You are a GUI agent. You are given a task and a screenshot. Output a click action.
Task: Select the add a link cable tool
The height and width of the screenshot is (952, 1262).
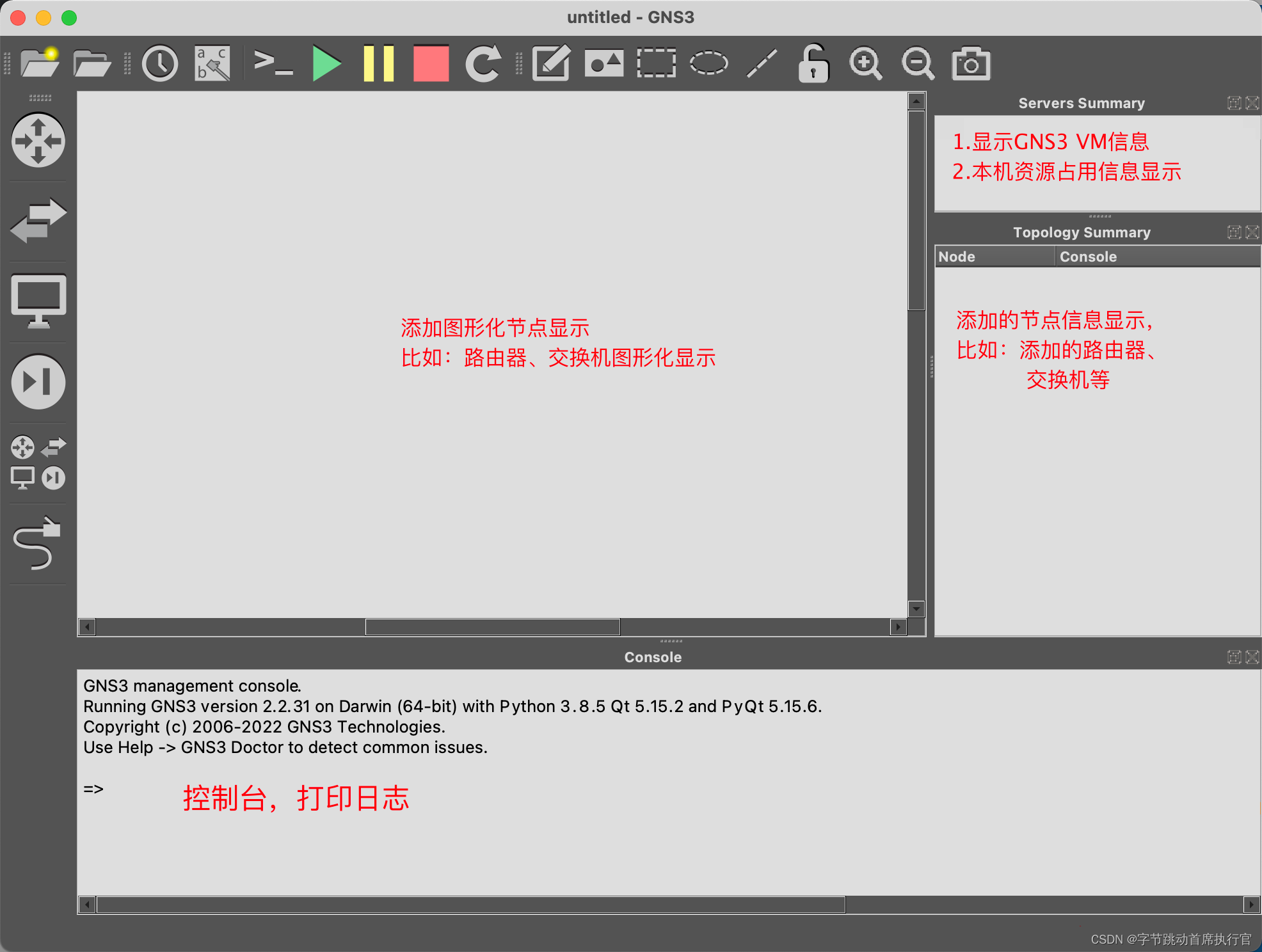coord(37,543)
